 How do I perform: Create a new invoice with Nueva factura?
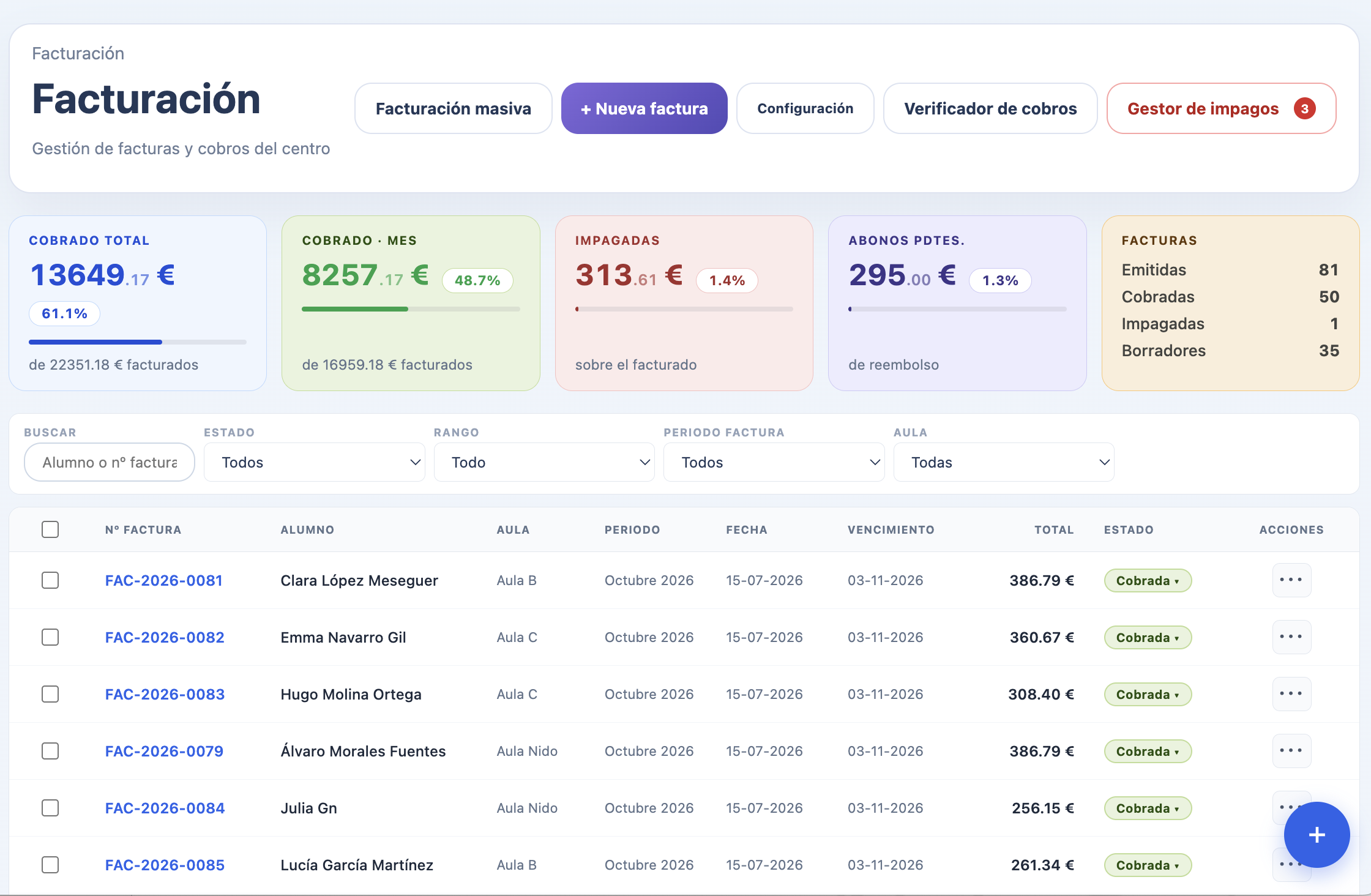tap(644, 108)
